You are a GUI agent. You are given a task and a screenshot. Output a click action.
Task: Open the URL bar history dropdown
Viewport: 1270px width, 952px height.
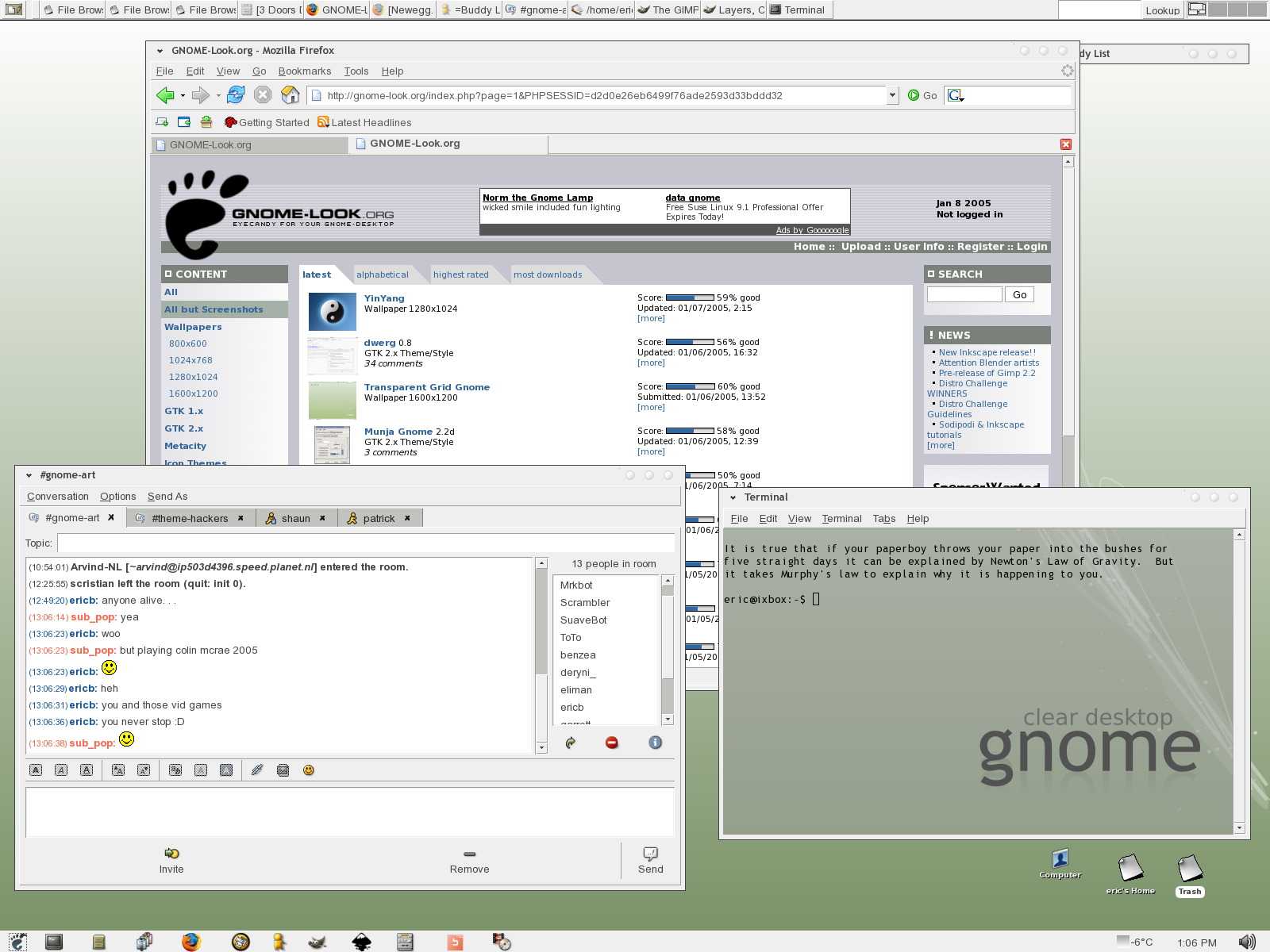click(892, 95)
